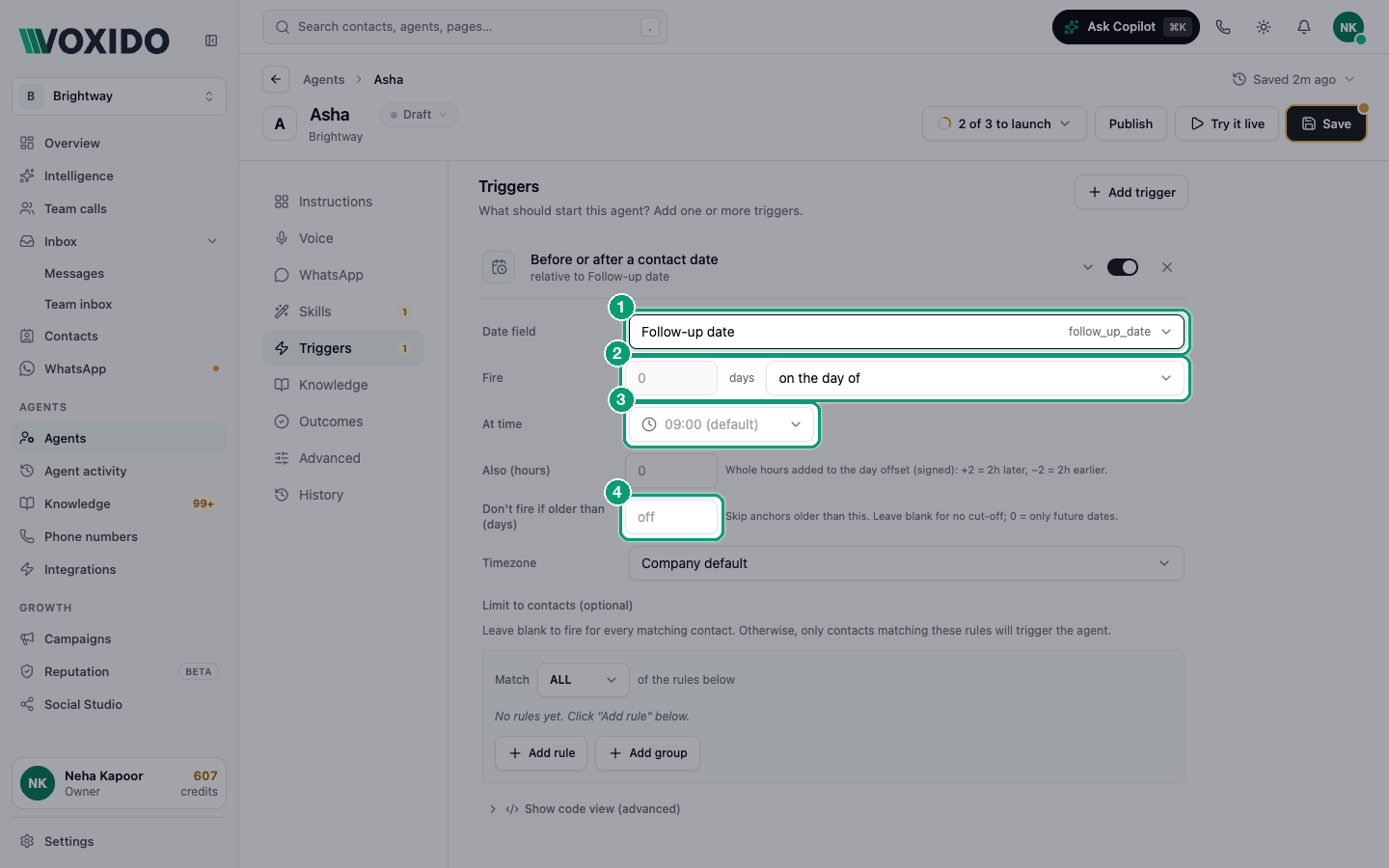Expand Show code view (advanced)
Viewport: 1389px width, 868px height.
(x=584, y=809)
